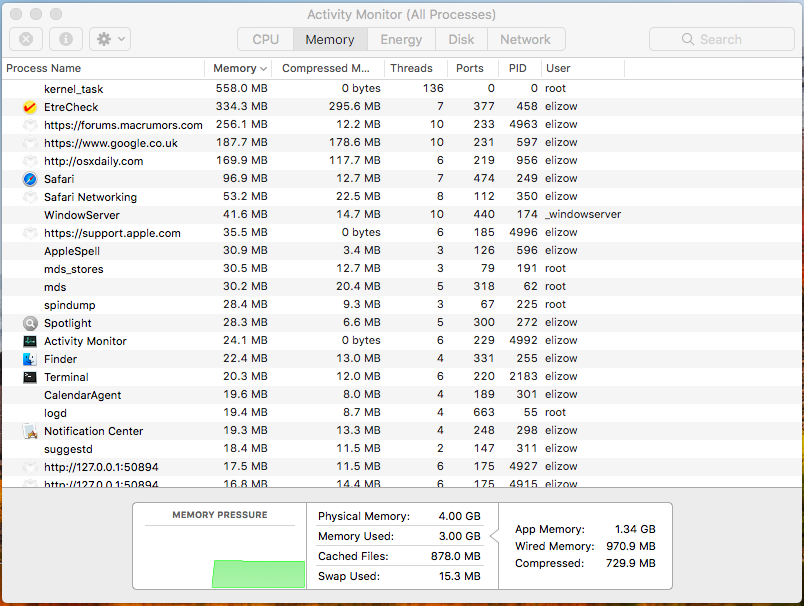Click shield icon beside osxdaily.com
This screenshot has width=804, height=606.
(x=30, y=161)
